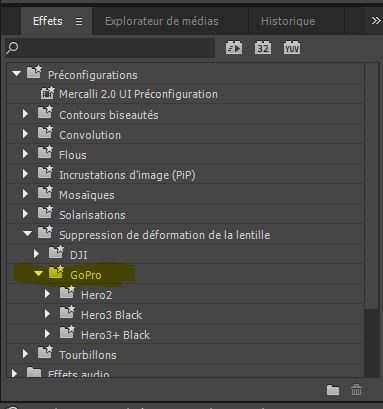Collapse the GoPro folder
The width and height of the screenshot is (383, 409).
39,274
